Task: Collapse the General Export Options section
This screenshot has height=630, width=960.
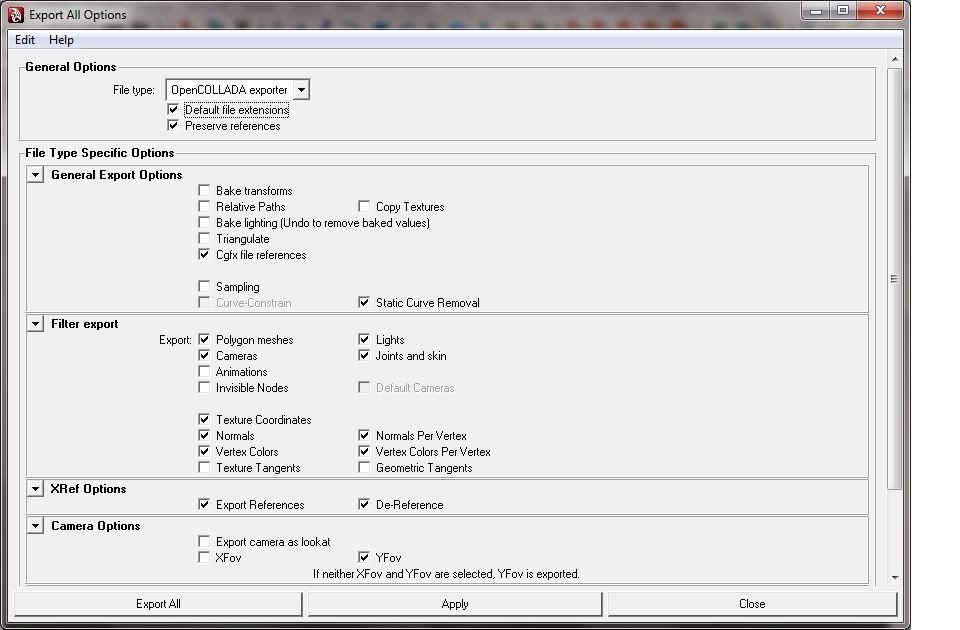Action: tap(35, 174)
